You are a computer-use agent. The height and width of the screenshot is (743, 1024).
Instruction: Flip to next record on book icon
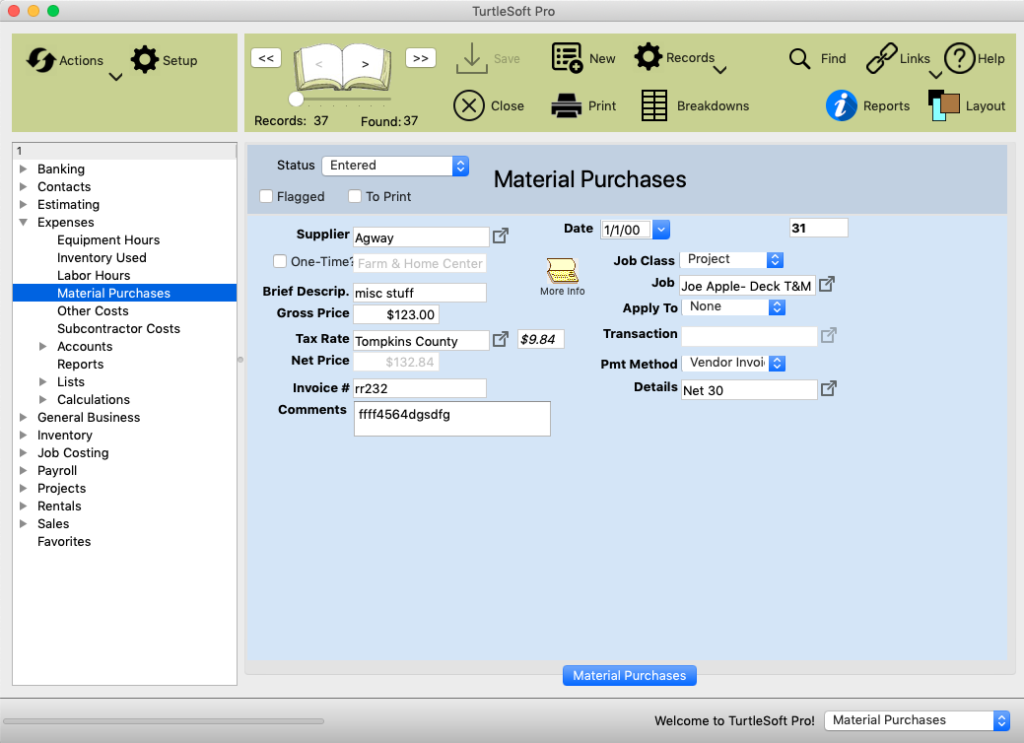365,64
